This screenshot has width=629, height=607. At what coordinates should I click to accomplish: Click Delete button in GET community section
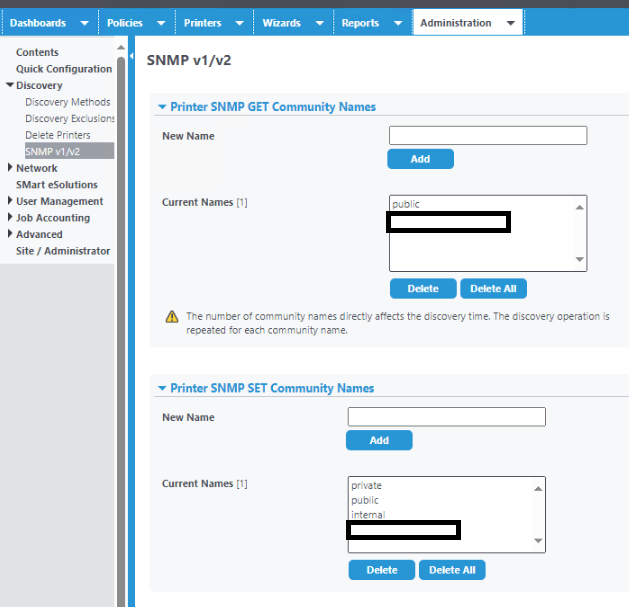coord(422,289)
